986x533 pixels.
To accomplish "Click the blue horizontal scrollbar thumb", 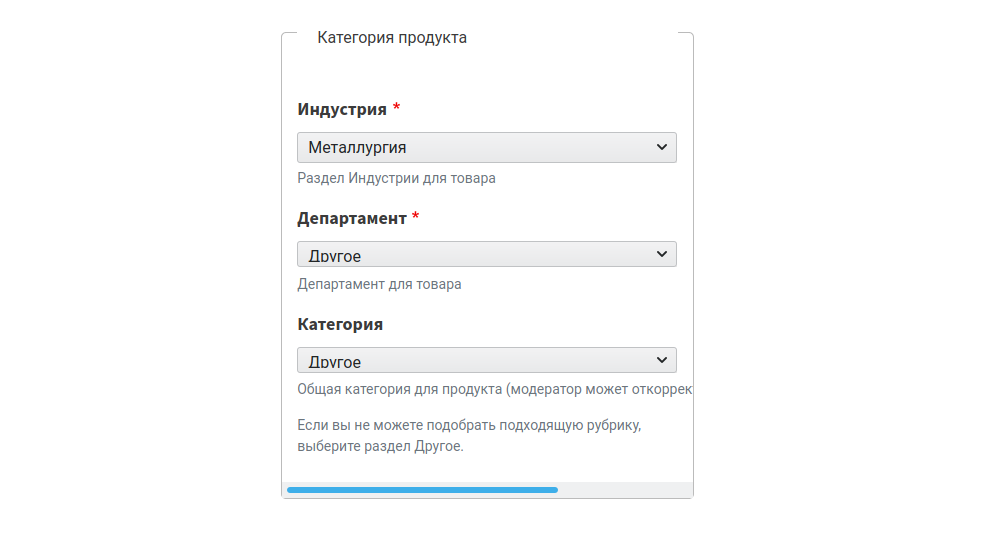I will tap(422, 490).
